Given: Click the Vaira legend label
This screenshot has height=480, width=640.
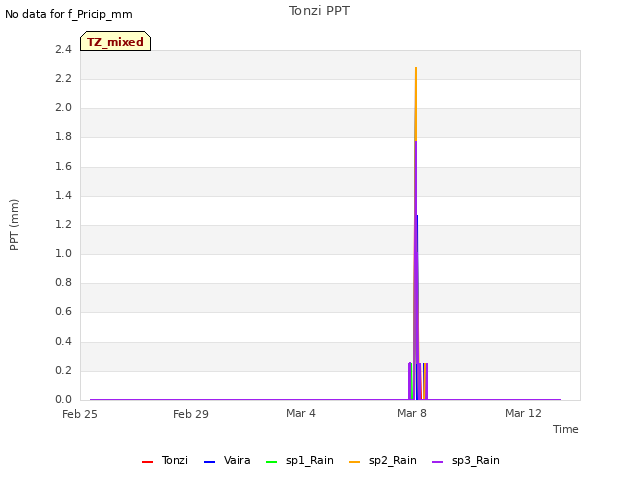Looking at the screenshot, I should pyautogui.click(x=237, y=460).
